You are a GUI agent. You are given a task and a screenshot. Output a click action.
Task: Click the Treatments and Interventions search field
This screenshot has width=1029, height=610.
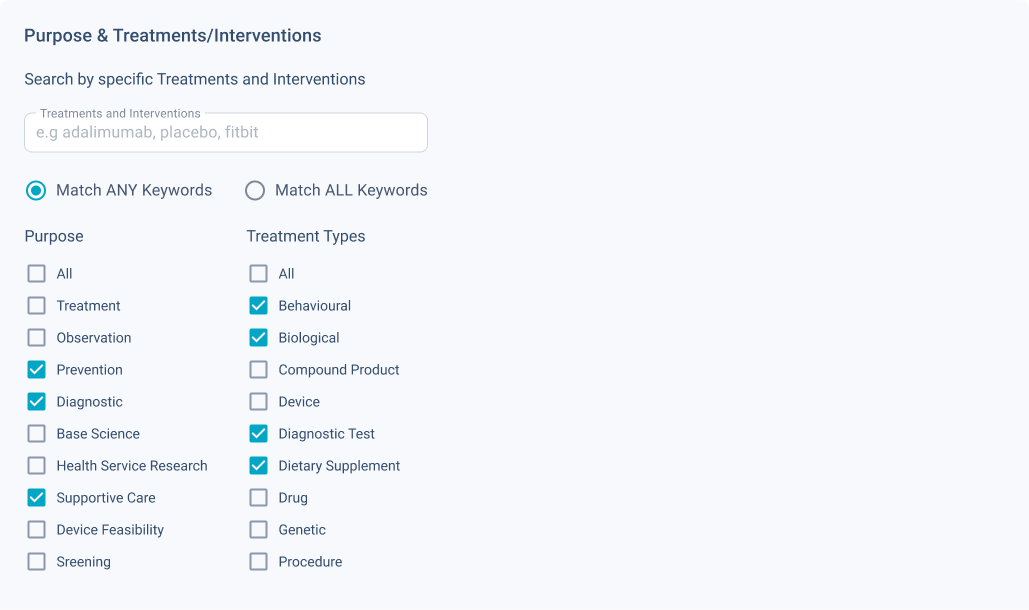pyautogui.click(x=225, y=132)
